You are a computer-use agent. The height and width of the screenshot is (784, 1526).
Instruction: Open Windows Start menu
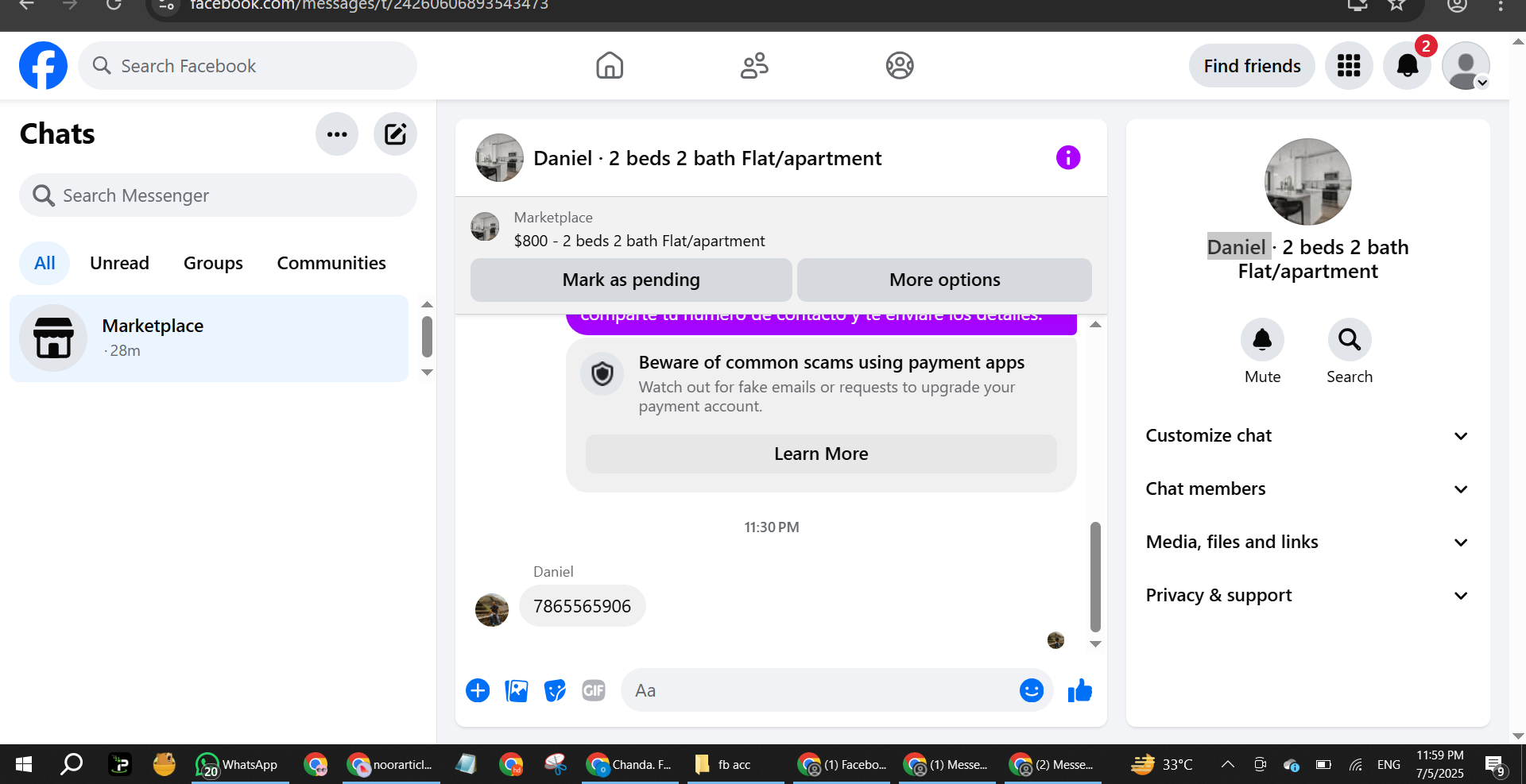(24, 764)
